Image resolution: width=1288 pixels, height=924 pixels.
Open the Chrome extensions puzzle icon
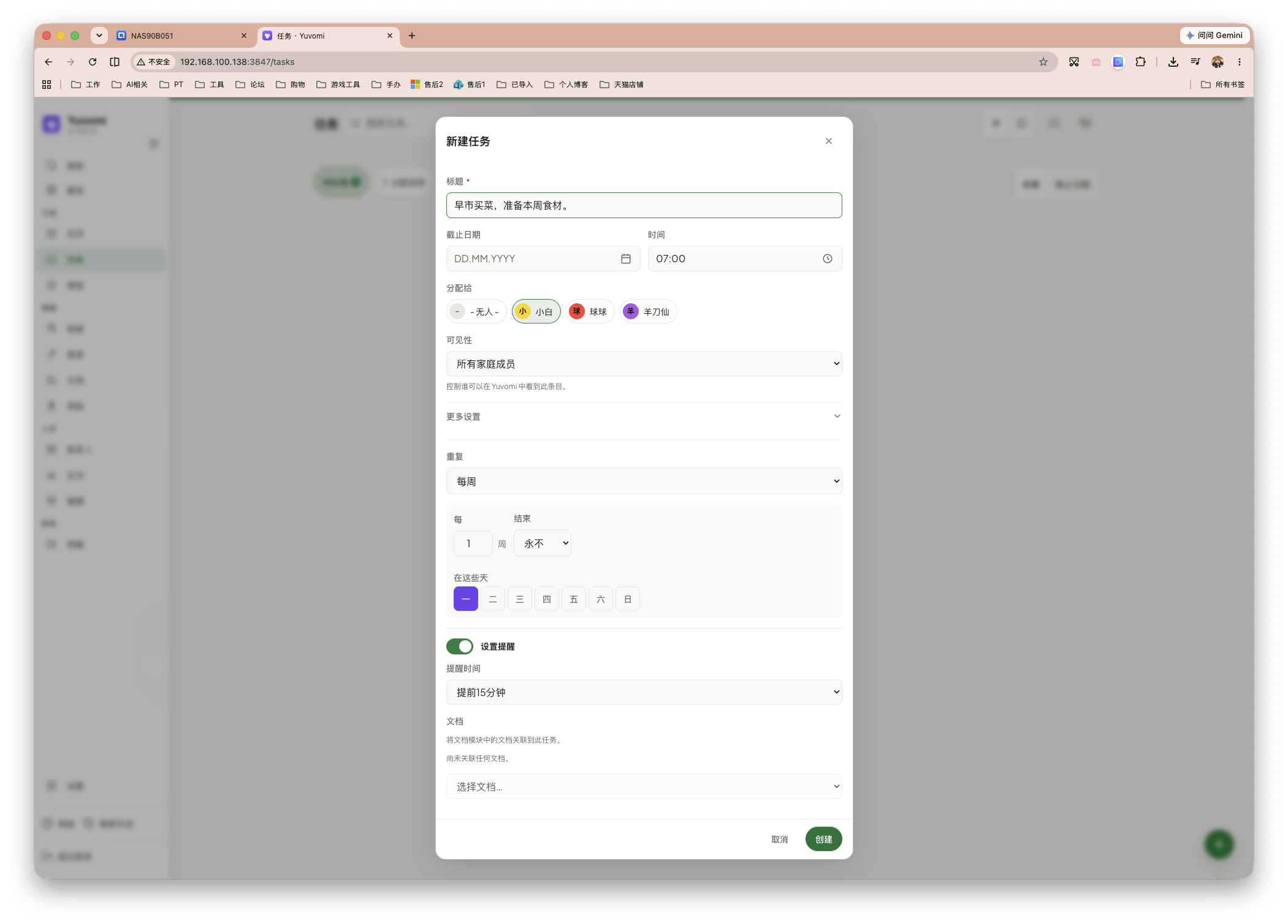coord(1140,62)
